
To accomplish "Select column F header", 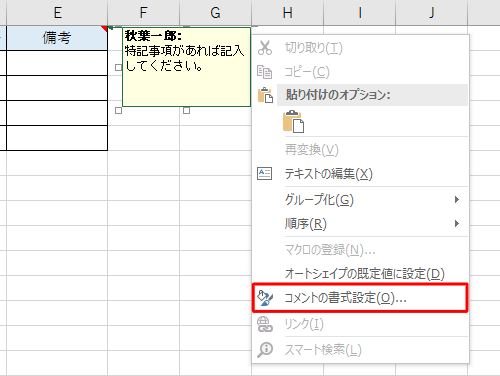I will coord(144,13).
